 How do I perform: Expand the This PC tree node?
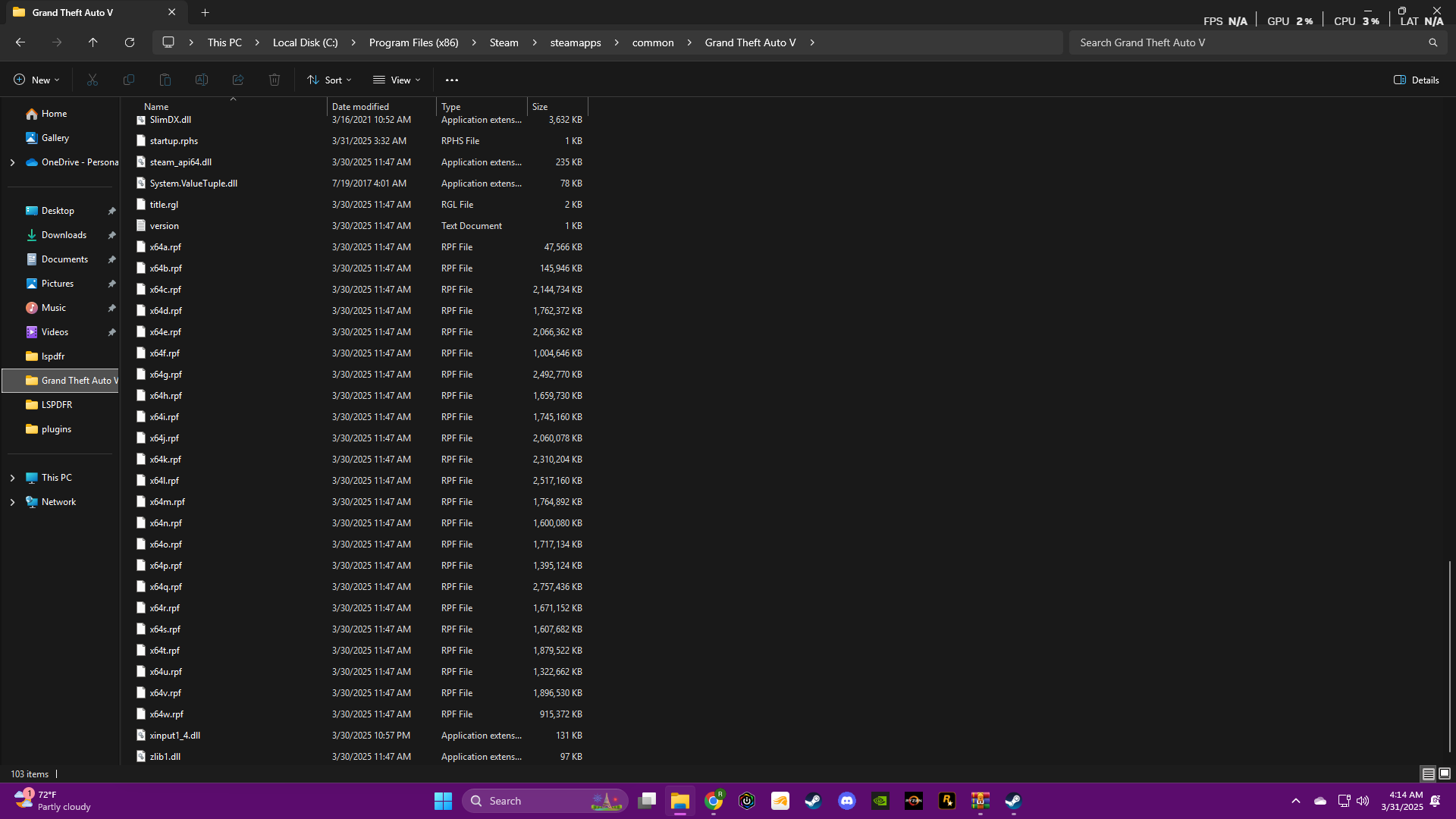coord(12,478)
